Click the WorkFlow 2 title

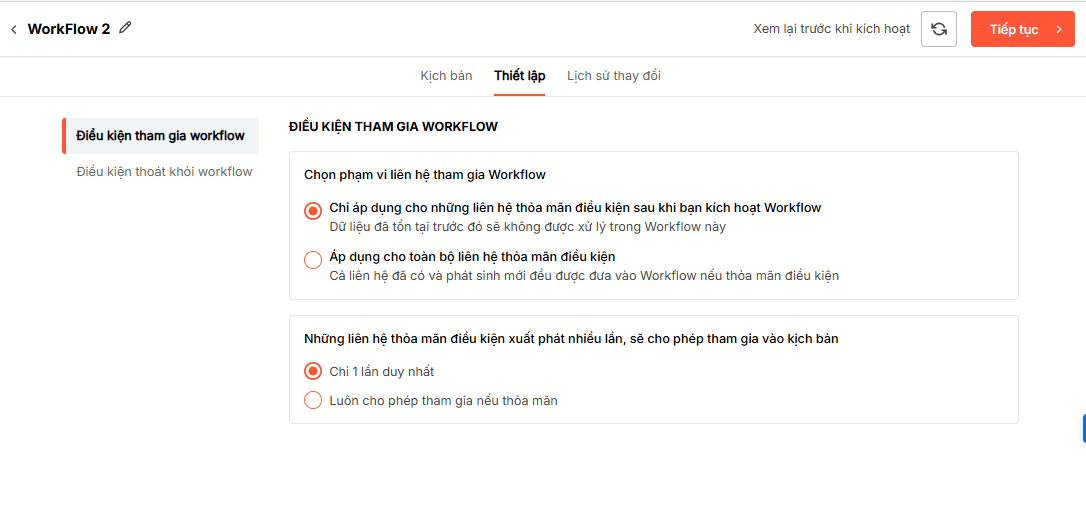click(x=69, y=29)
